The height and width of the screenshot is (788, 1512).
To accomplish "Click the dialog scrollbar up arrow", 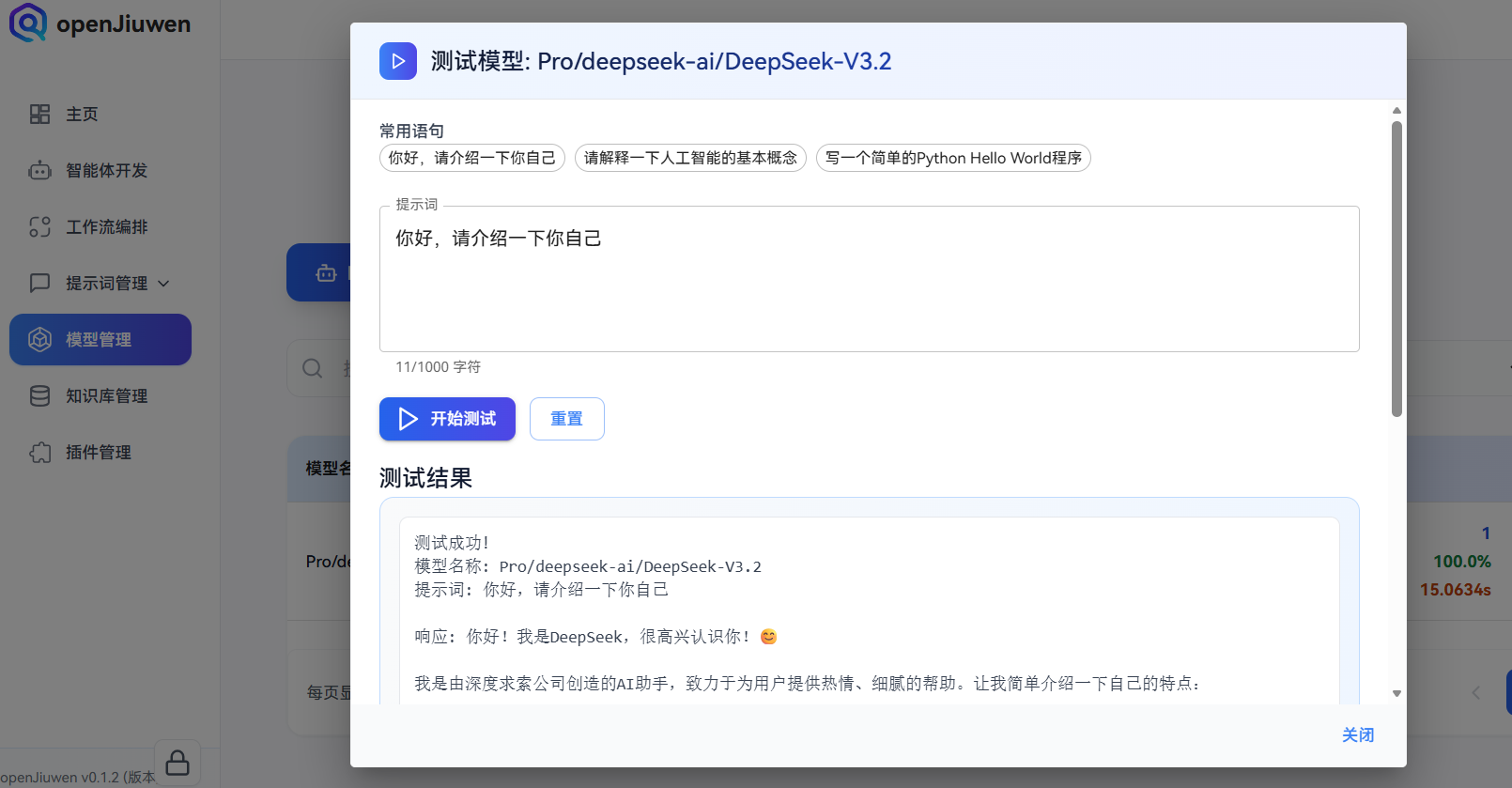I will 1396,111.
